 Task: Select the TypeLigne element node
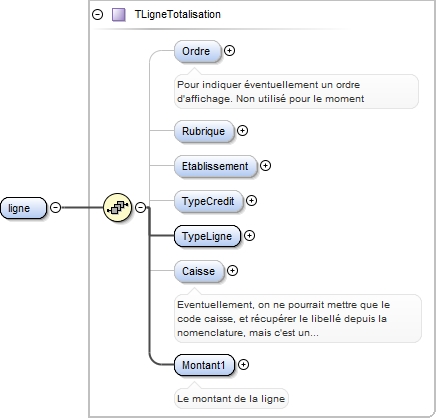pos(207,236)
